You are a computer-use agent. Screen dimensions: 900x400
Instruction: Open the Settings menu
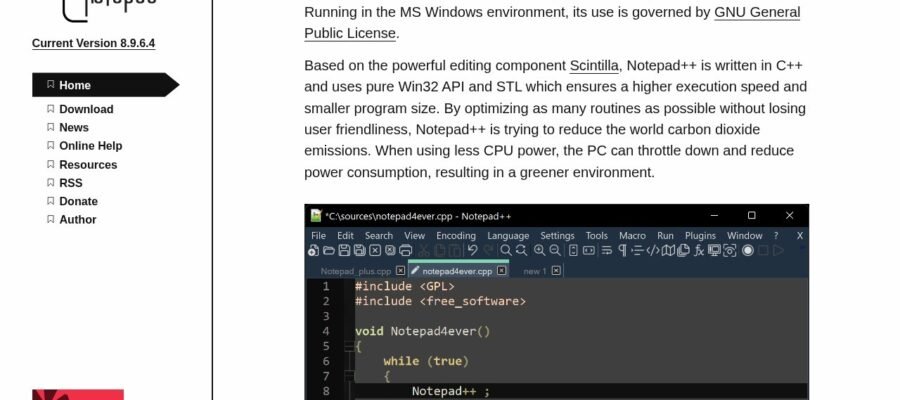(x=557, y=235)
